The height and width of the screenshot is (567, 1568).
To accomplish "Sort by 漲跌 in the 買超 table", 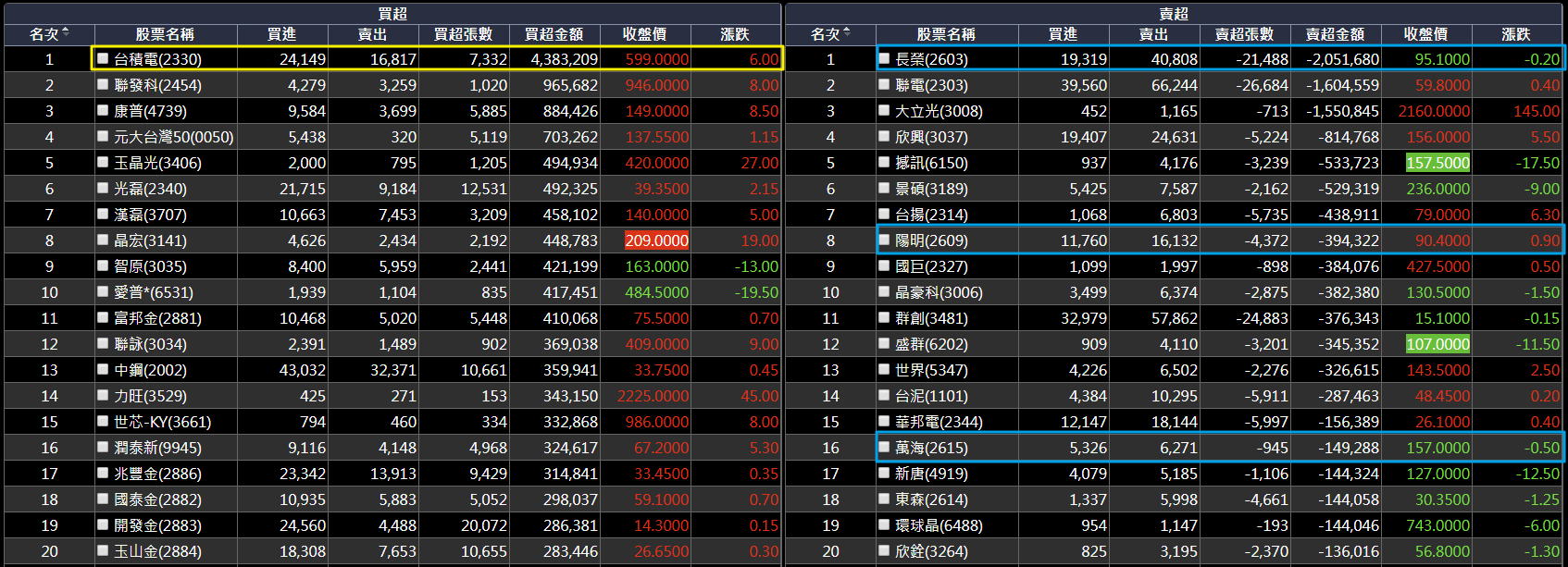I will pos(735,34).
